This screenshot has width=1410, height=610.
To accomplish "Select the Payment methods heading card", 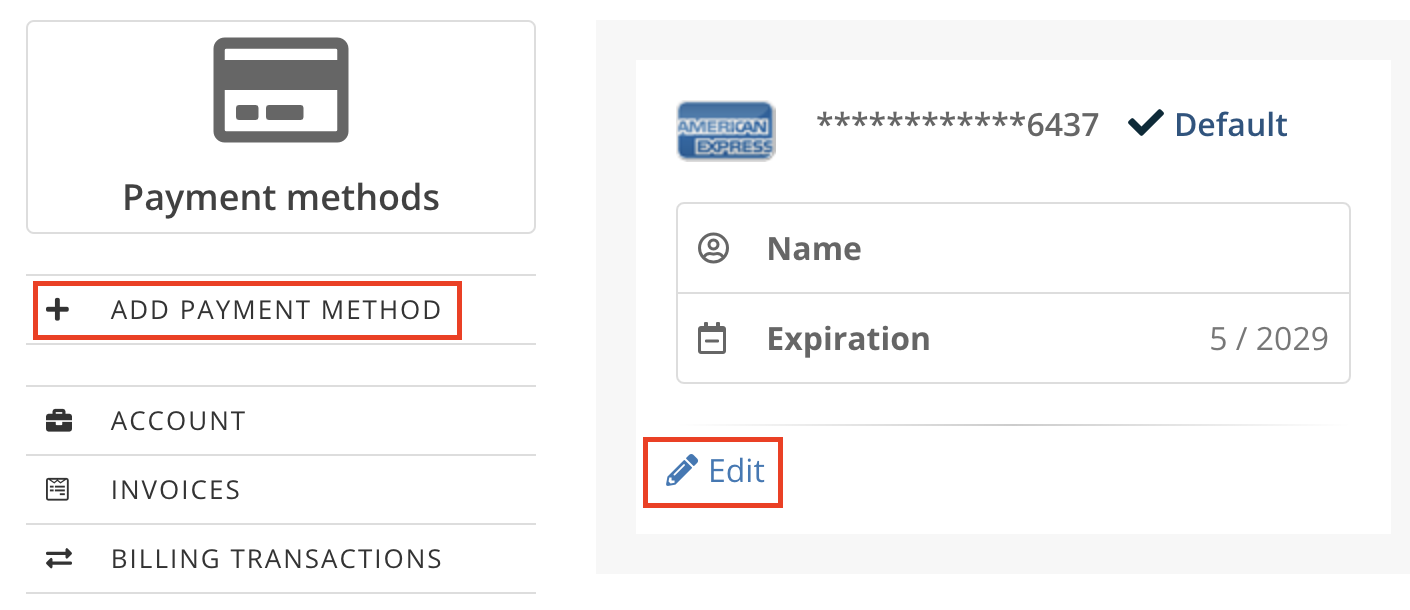I will pyautogui.click(x=281, y=127).
